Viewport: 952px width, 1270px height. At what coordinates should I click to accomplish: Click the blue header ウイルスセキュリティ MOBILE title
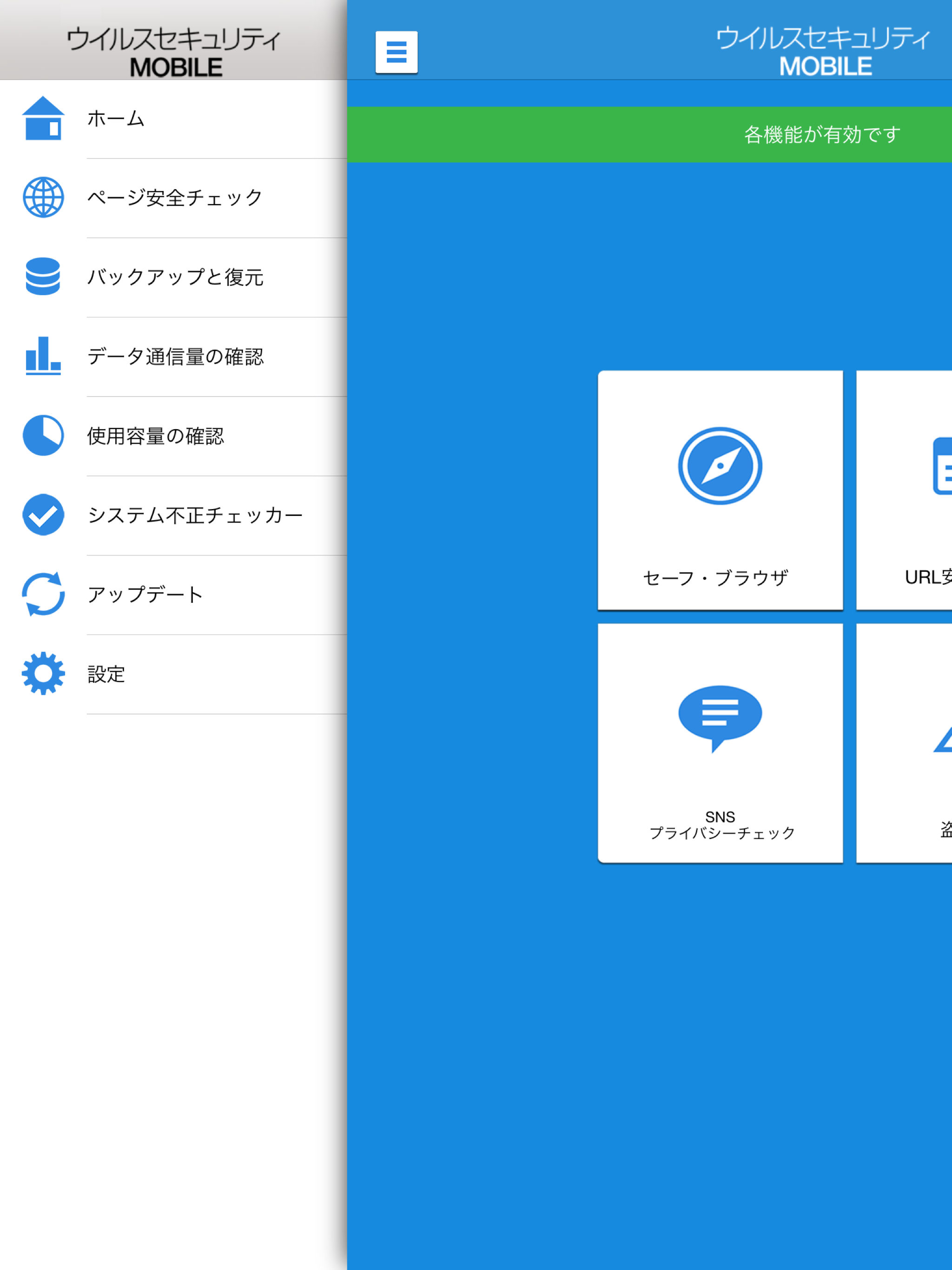(822, 51)
